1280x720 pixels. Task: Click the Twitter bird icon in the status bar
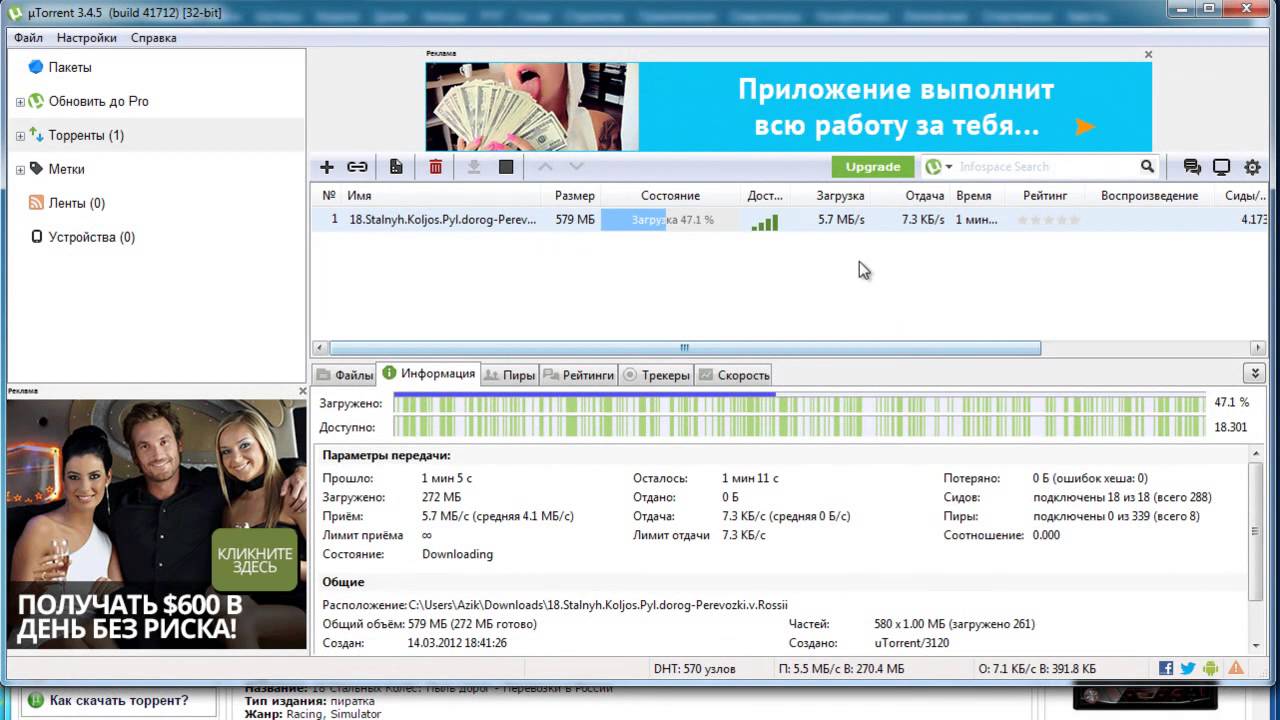tap(1188, 668)
